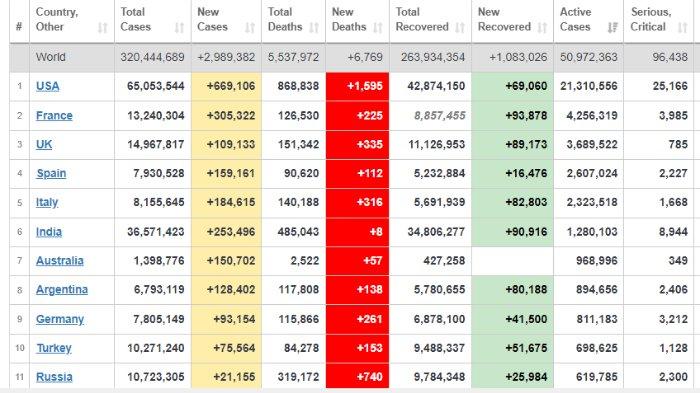
Task: Open the Australia country link
Action: [x=59, y=260]
